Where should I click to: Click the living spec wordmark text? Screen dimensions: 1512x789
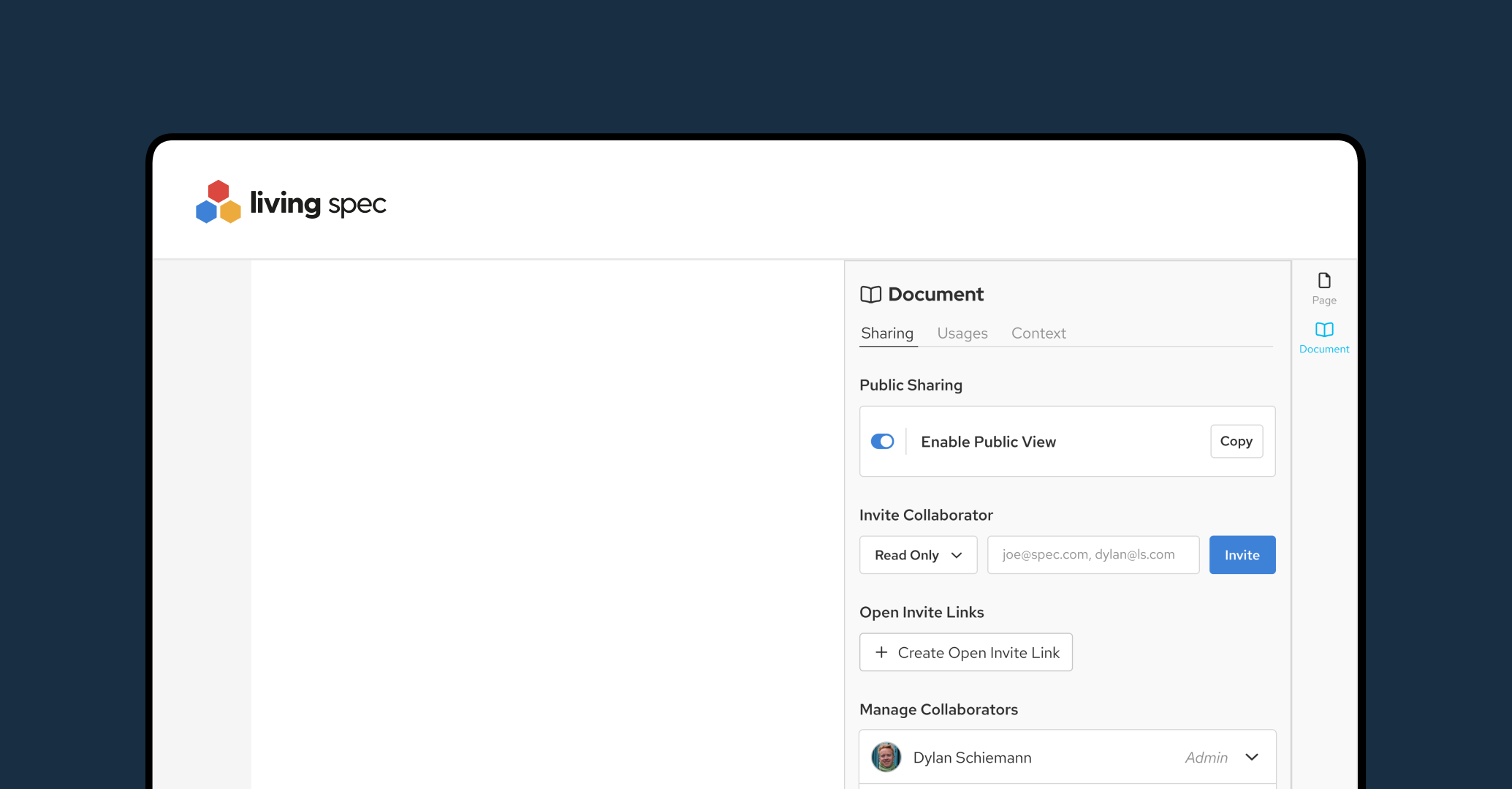pos(318,203)
